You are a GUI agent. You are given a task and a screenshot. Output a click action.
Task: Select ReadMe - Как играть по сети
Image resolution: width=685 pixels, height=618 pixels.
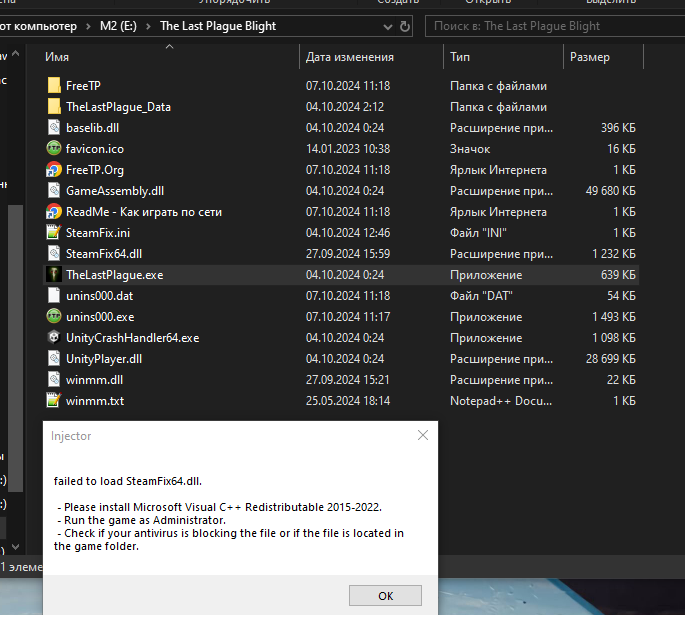[x=144, y=212]
